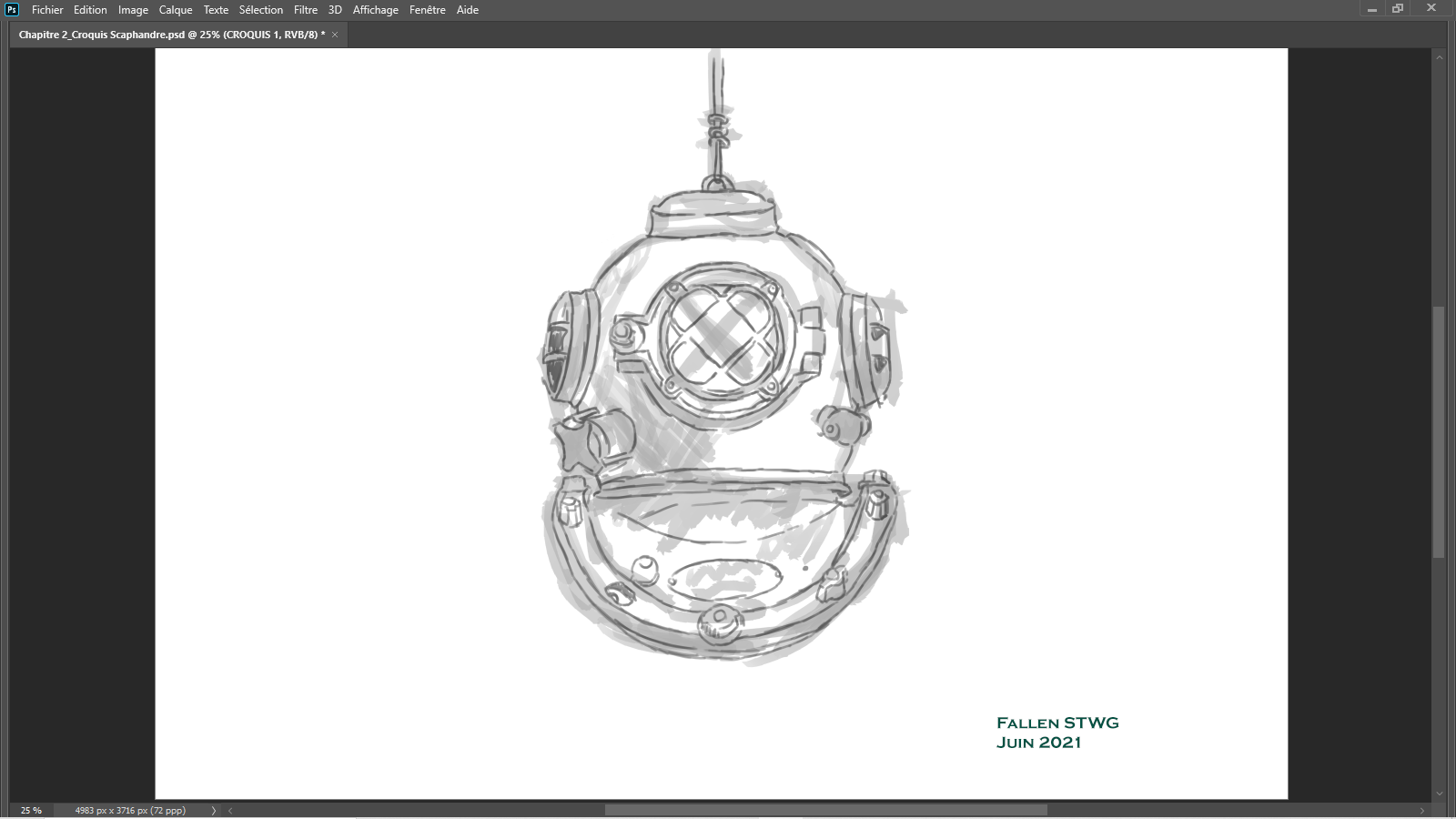Close the Croquis Scaphandre document tab

(x=335, y=35)
